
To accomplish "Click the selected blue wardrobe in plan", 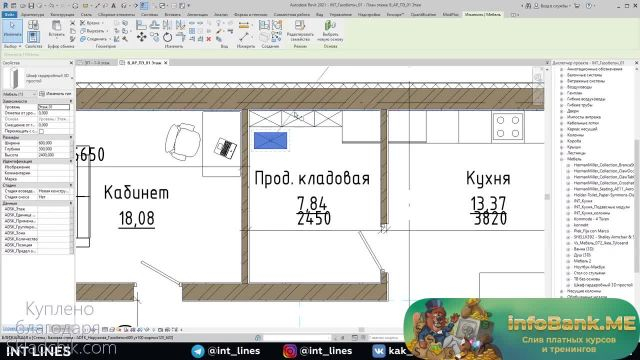I will [x=270, y=140].
